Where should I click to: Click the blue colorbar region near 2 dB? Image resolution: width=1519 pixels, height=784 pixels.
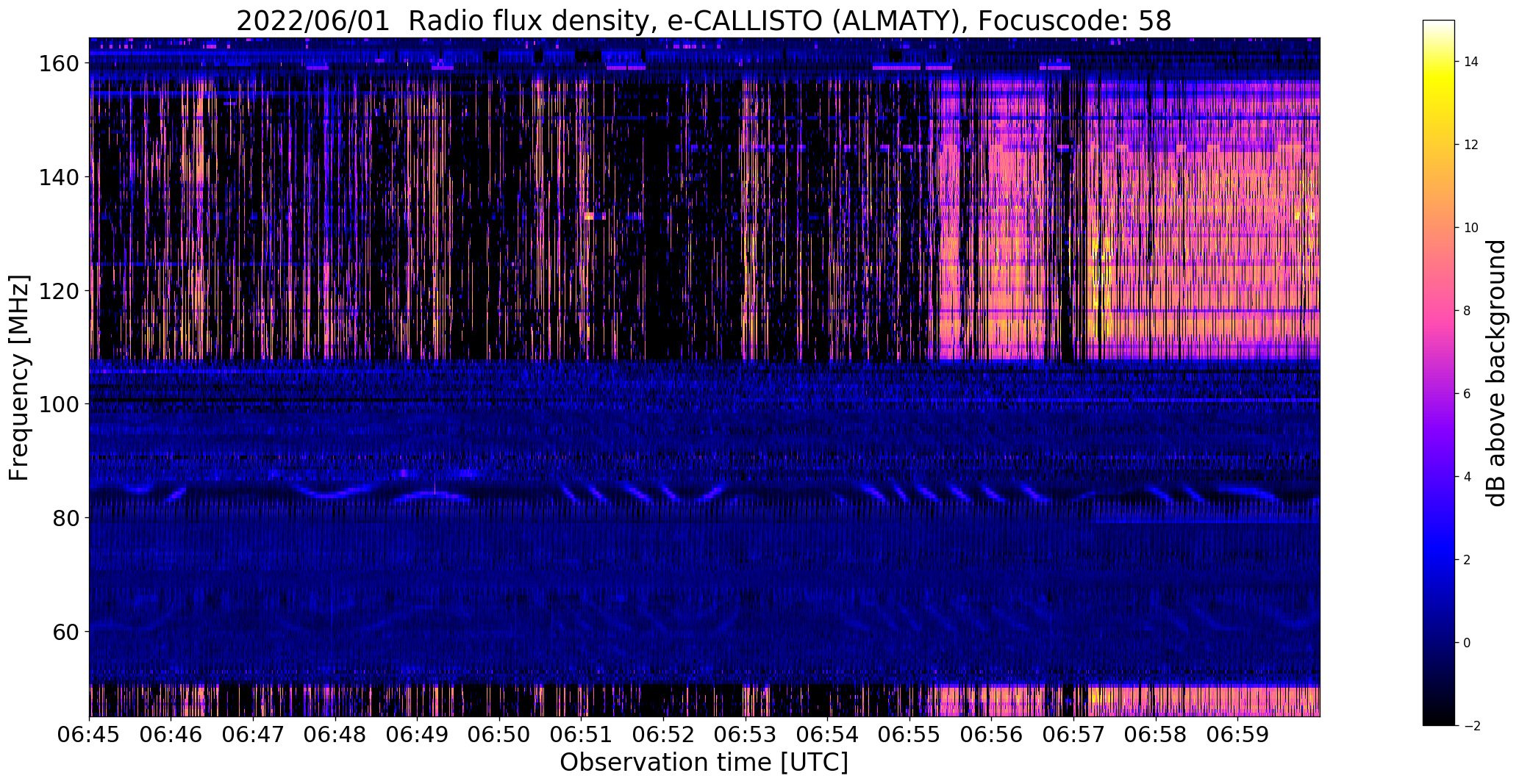tap(1439, 560)
